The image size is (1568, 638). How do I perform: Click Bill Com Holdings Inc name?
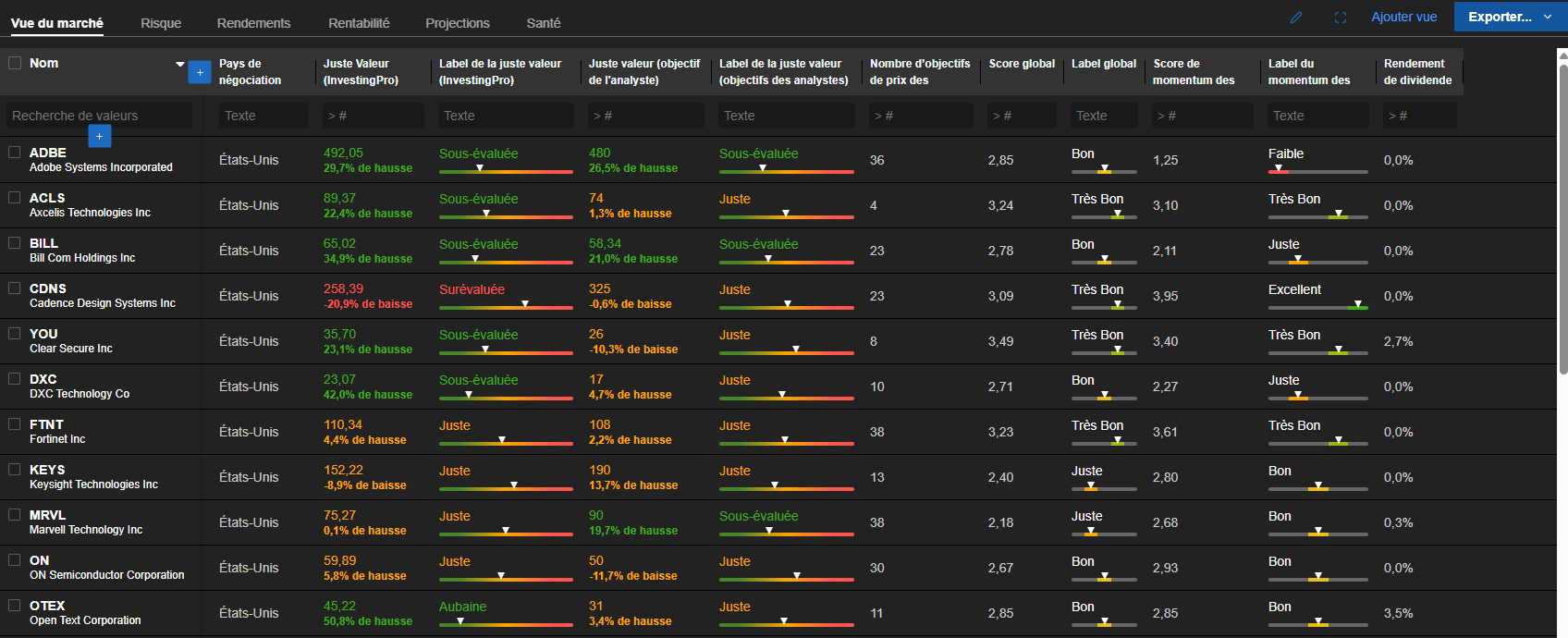tap(82, 258)
